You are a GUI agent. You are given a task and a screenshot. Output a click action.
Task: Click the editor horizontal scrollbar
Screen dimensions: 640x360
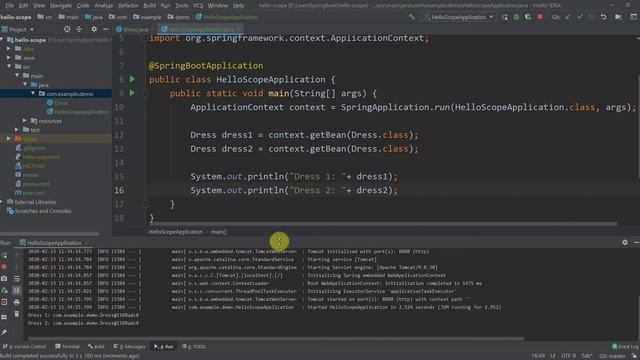click(x=384, y=224)
